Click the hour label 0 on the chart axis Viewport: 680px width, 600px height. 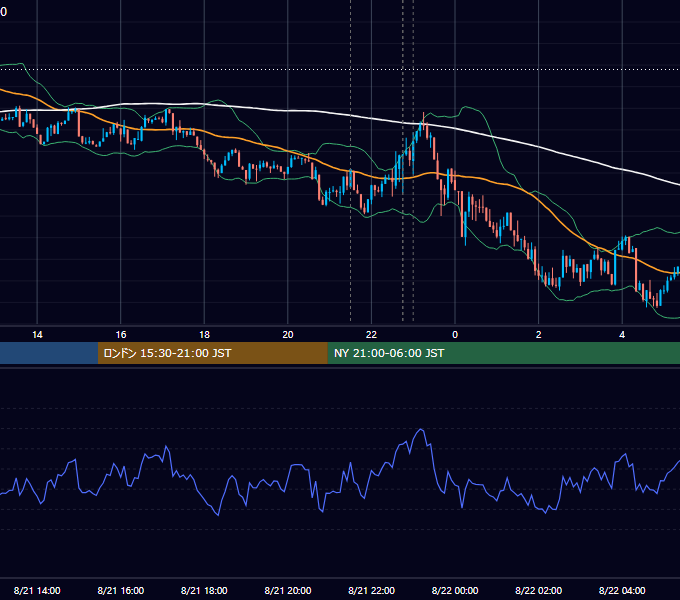click(455, 335)
